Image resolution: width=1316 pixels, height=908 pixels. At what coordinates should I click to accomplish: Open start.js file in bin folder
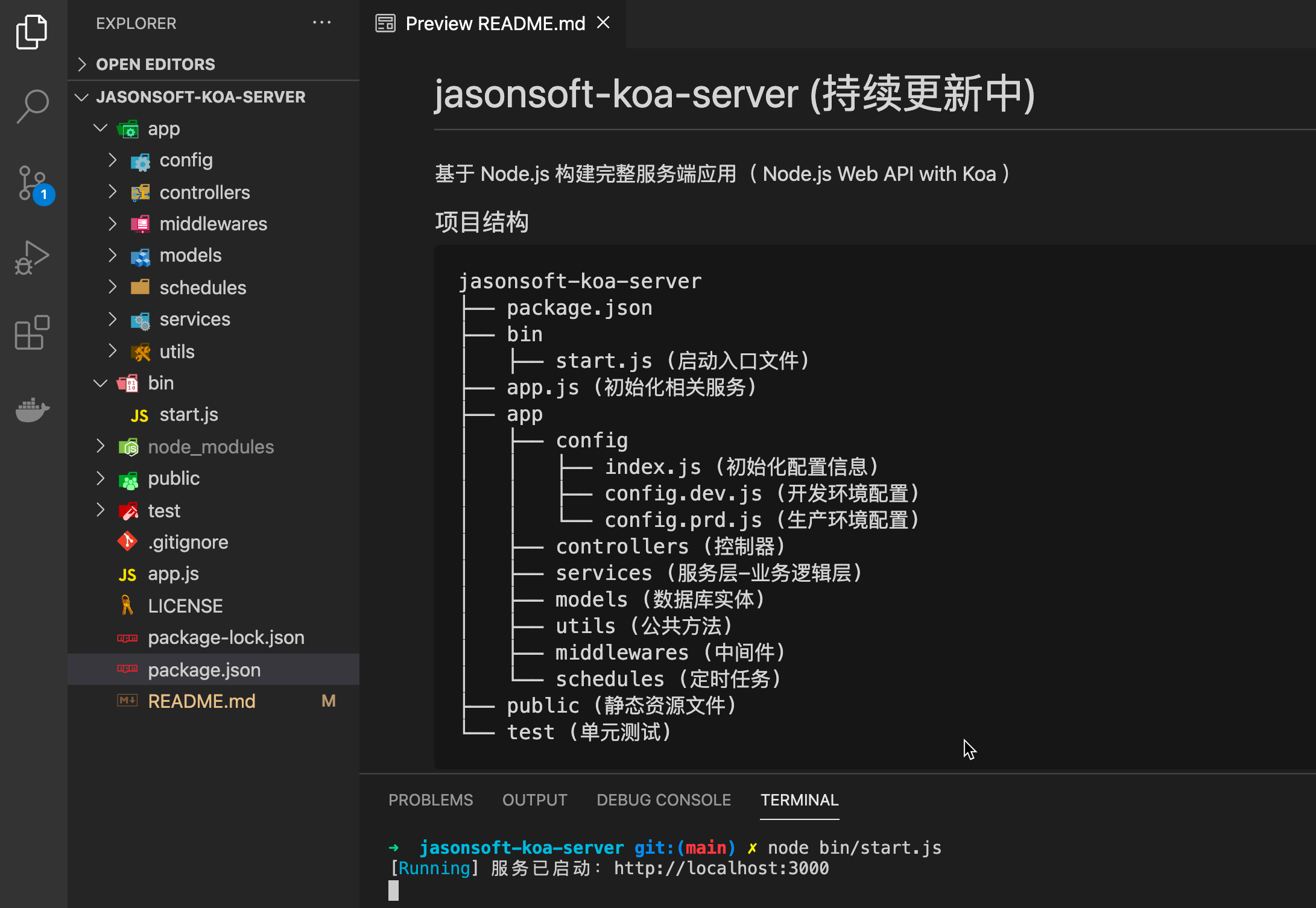click(188, 415)
